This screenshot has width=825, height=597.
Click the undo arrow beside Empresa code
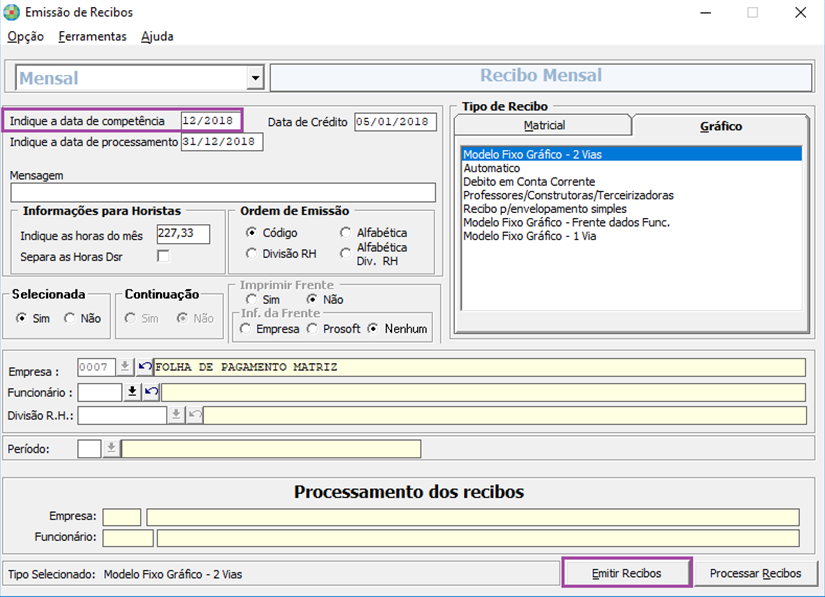coord(144,367)
